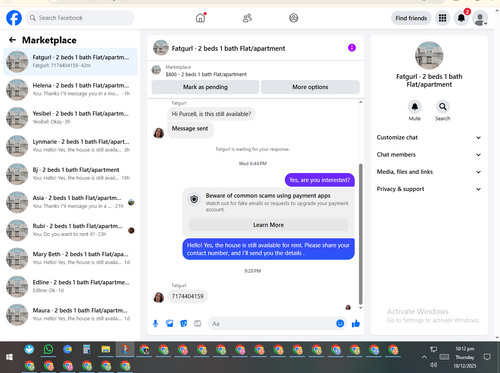Click the Find friends button

pos(411,18)
